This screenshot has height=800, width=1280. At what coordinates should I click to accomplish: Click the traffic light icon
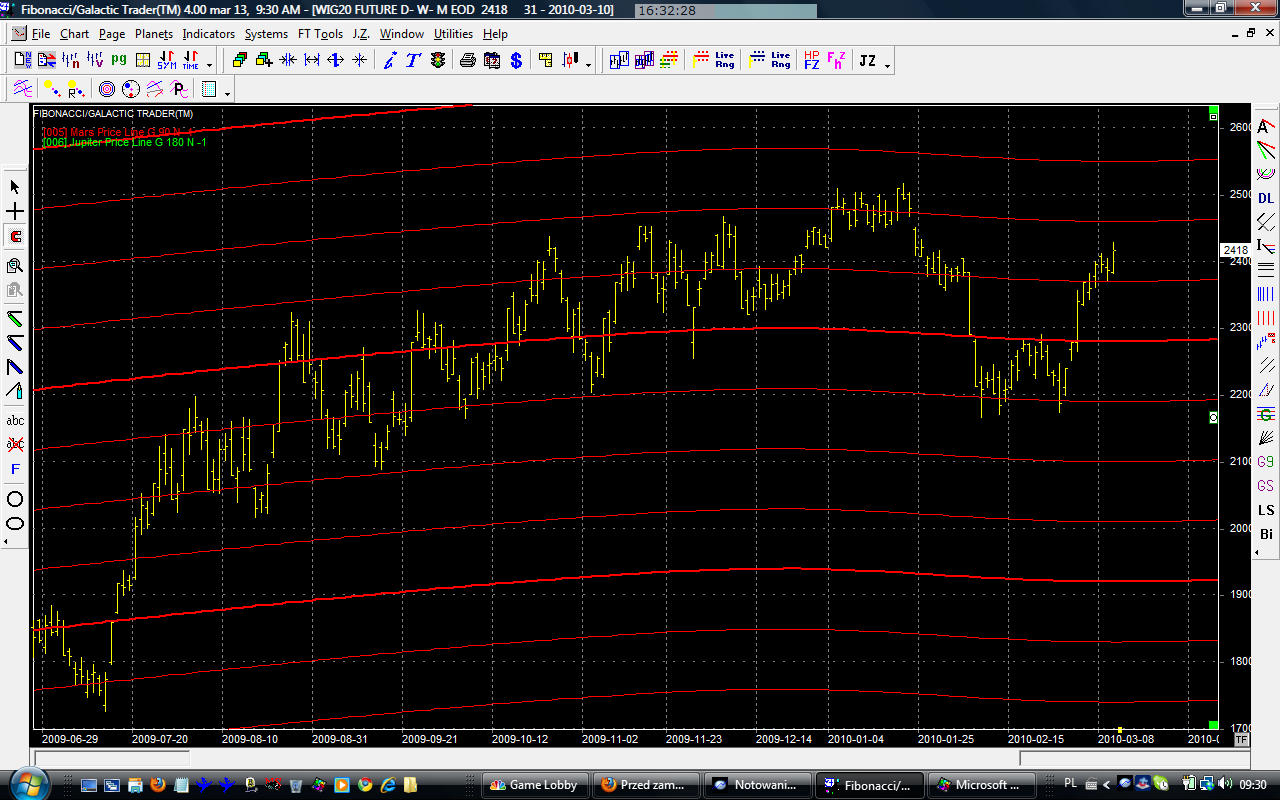point(438,61)
